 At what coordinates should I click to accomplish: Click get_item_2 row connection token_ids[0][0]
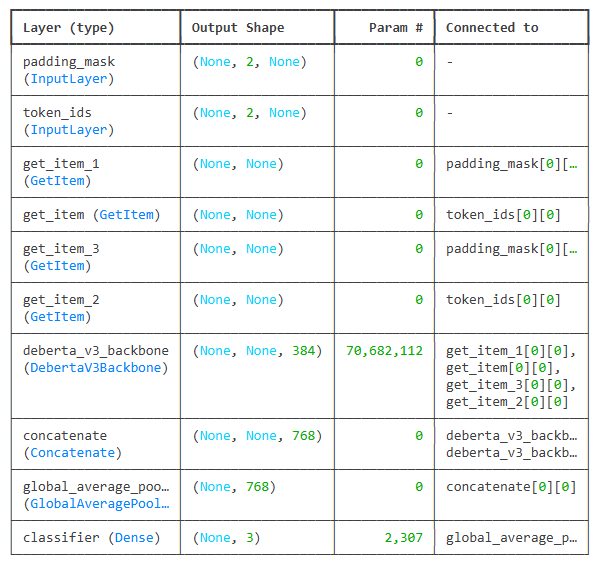pyautogui.click(x=503, y=300)
